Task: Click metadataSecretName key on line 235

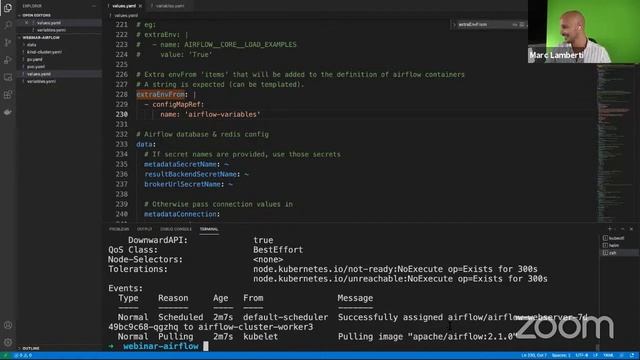Action: pos(180,164)
